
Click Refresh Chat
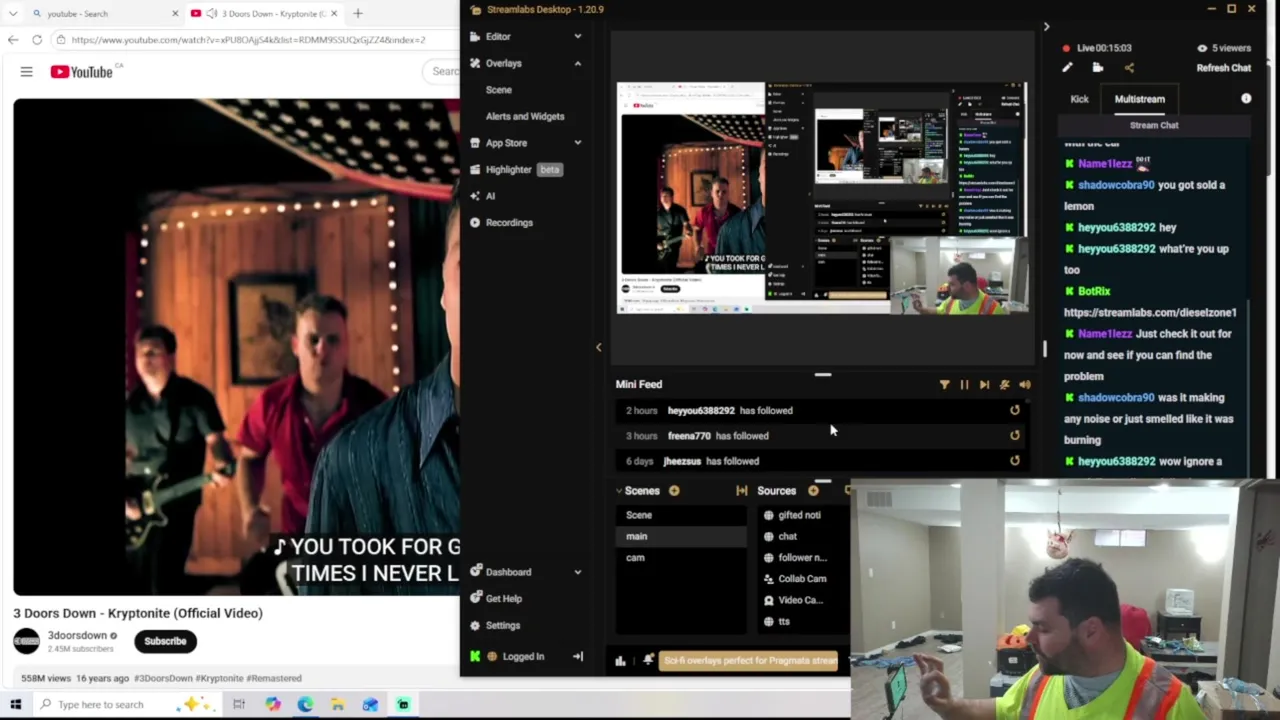point(1223,68)
